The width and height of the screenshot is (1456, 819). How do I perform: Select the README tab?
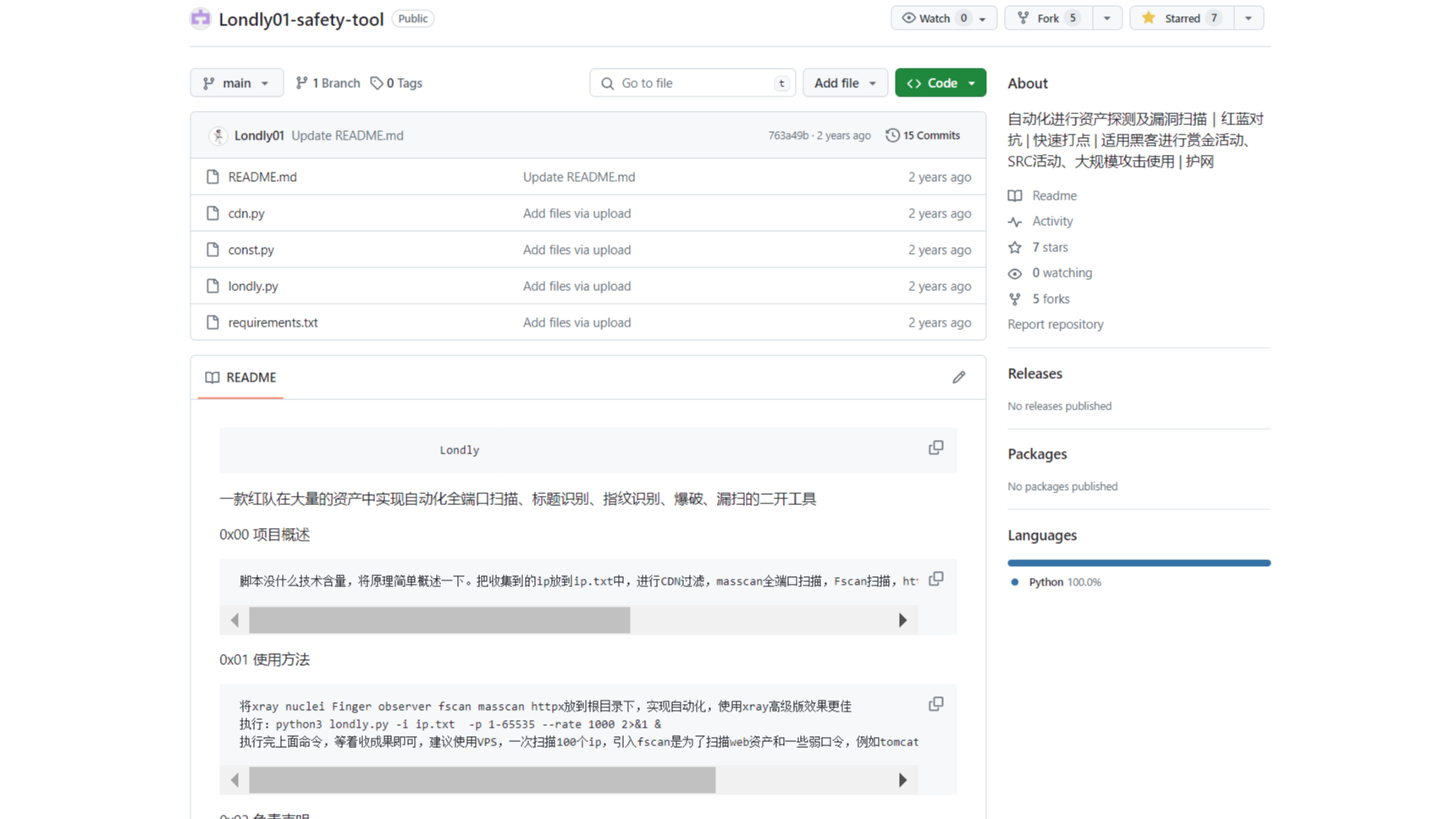pos(240,377)
